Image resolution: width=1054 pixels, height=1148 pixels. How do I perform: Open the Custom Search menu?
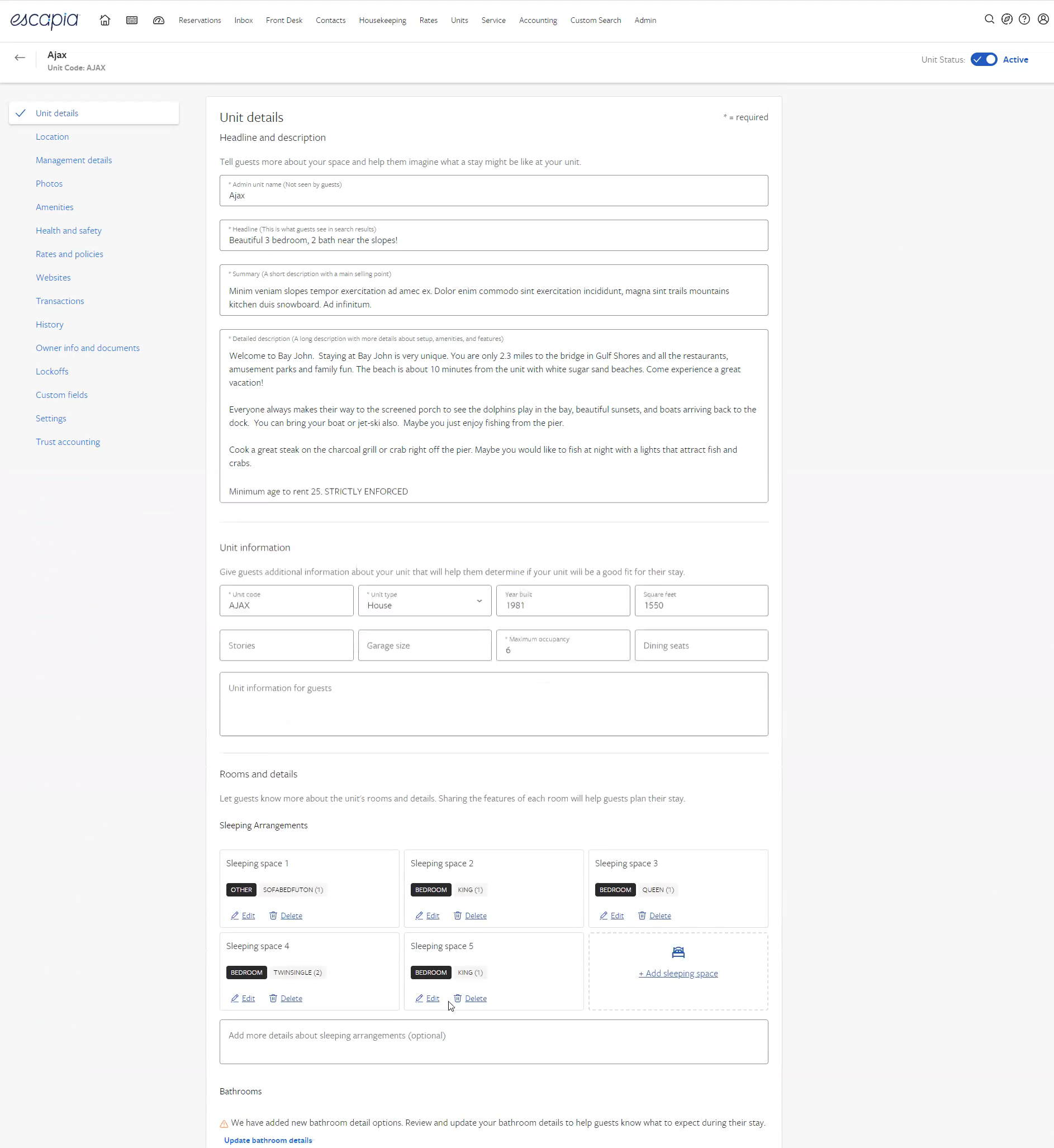tap(595, 20)
